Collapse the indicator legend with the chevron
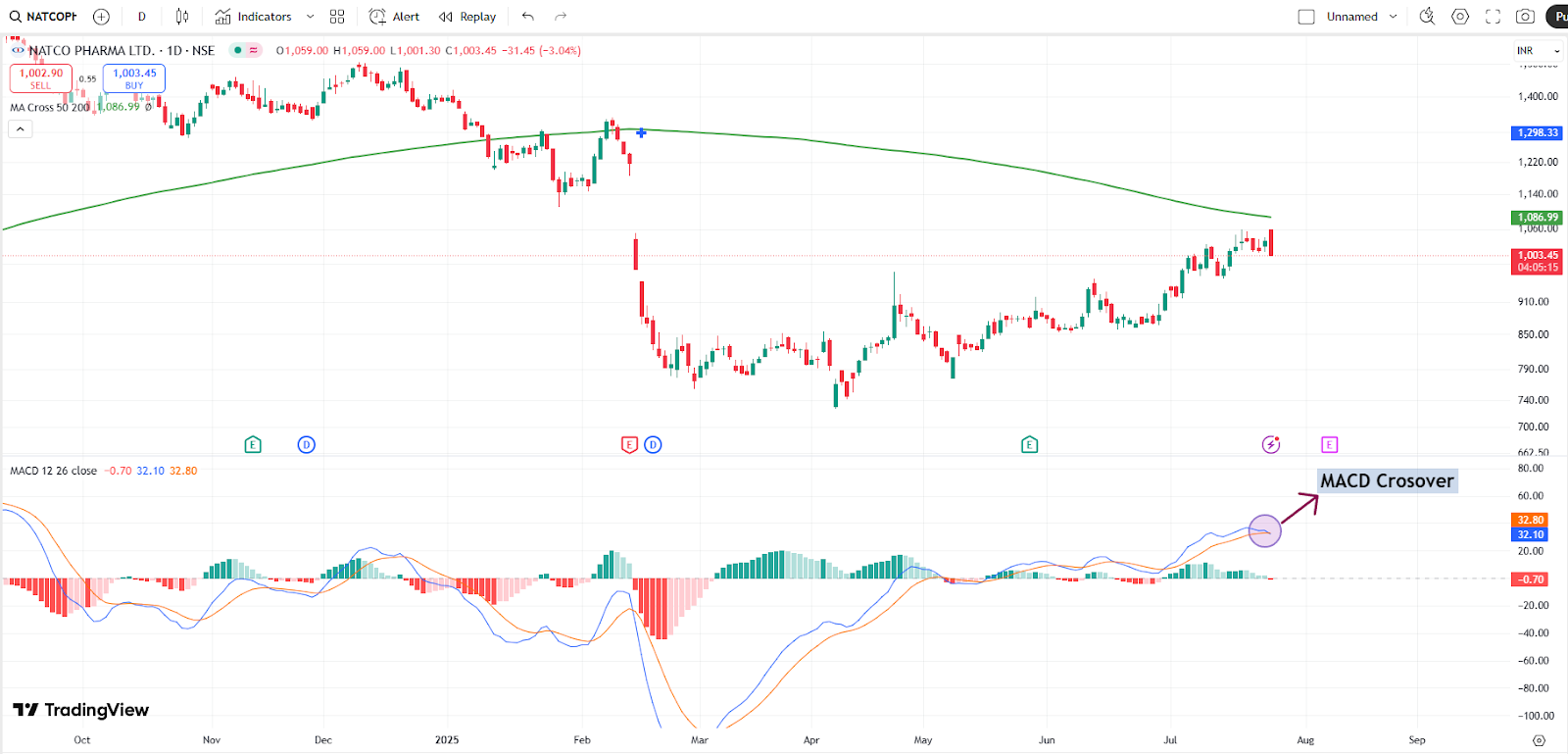This screenshot has height=754, width=1568. [21, 128]
